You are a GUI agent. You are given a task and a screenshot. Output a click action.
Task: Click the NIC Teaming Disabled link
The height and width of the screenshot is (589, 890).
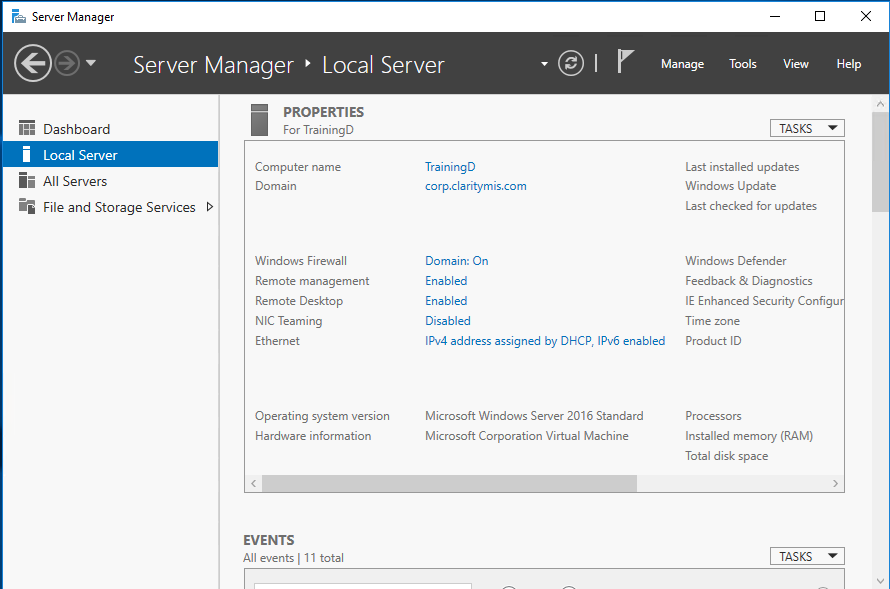(448, 321)
